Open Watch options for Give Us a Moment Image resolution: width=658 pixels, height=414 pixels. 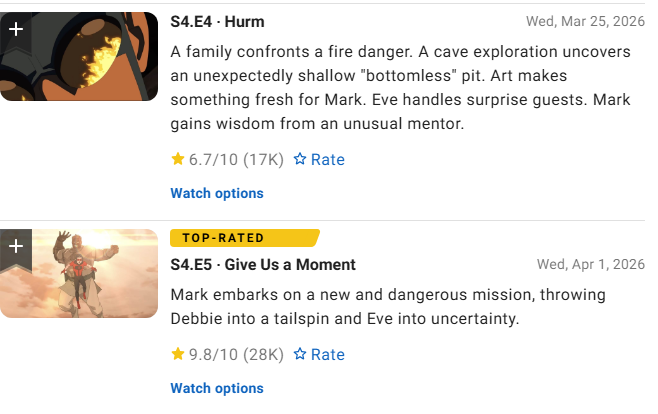pos(217,388)
